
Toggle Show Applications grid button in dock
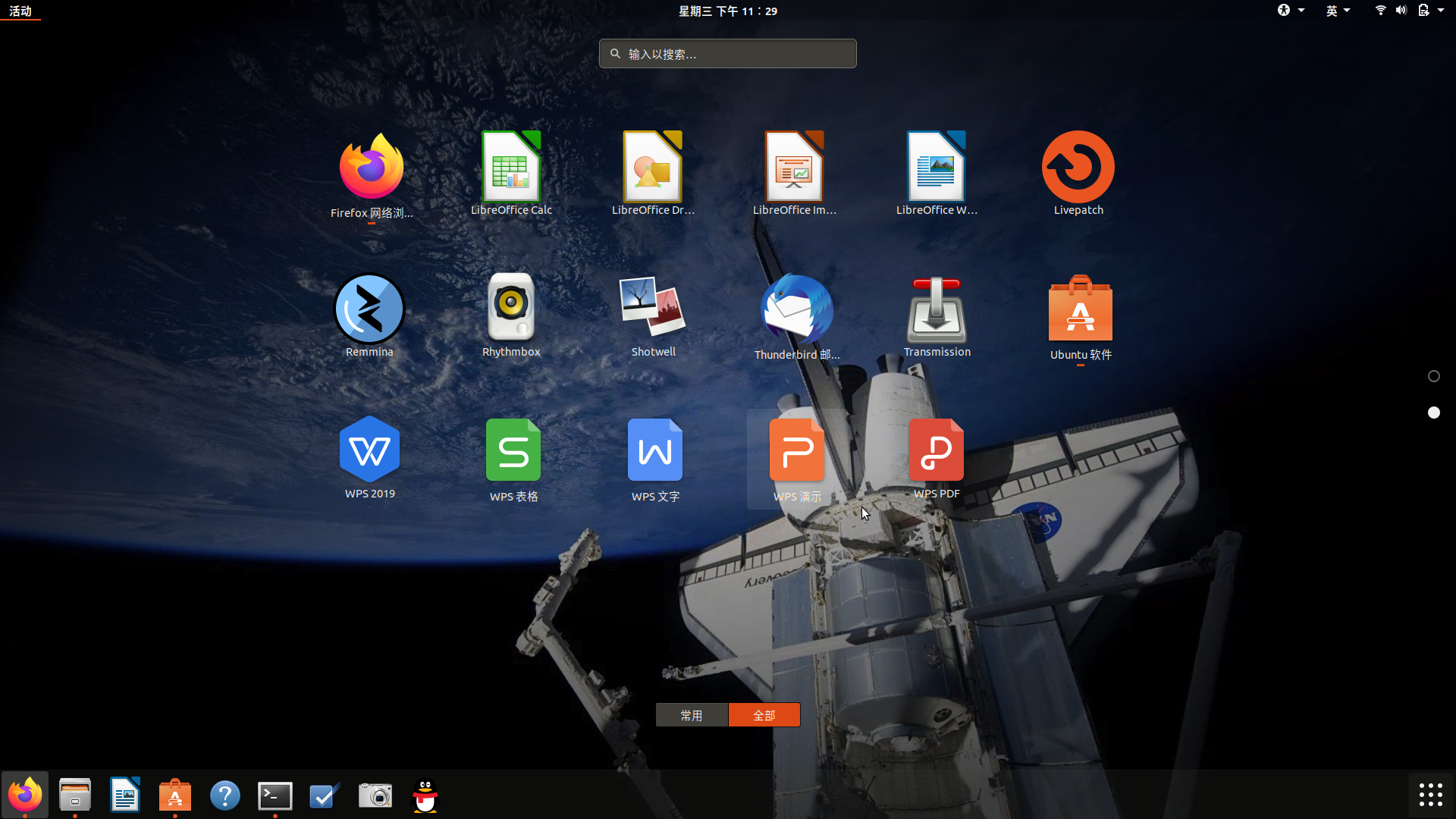coord(1430,795)
